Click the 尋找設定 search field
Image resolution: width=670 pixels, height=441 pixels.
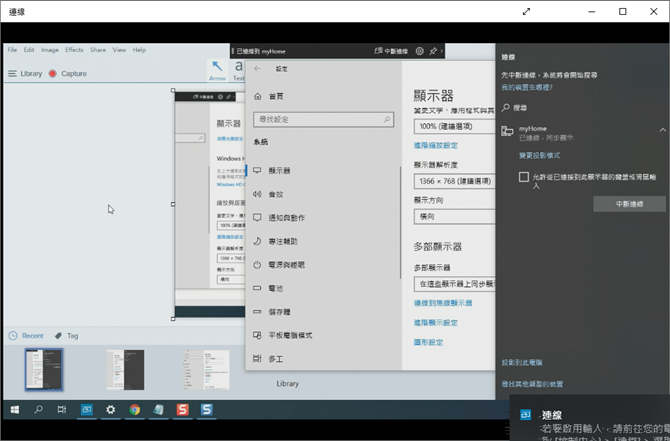tap(323, 120)
